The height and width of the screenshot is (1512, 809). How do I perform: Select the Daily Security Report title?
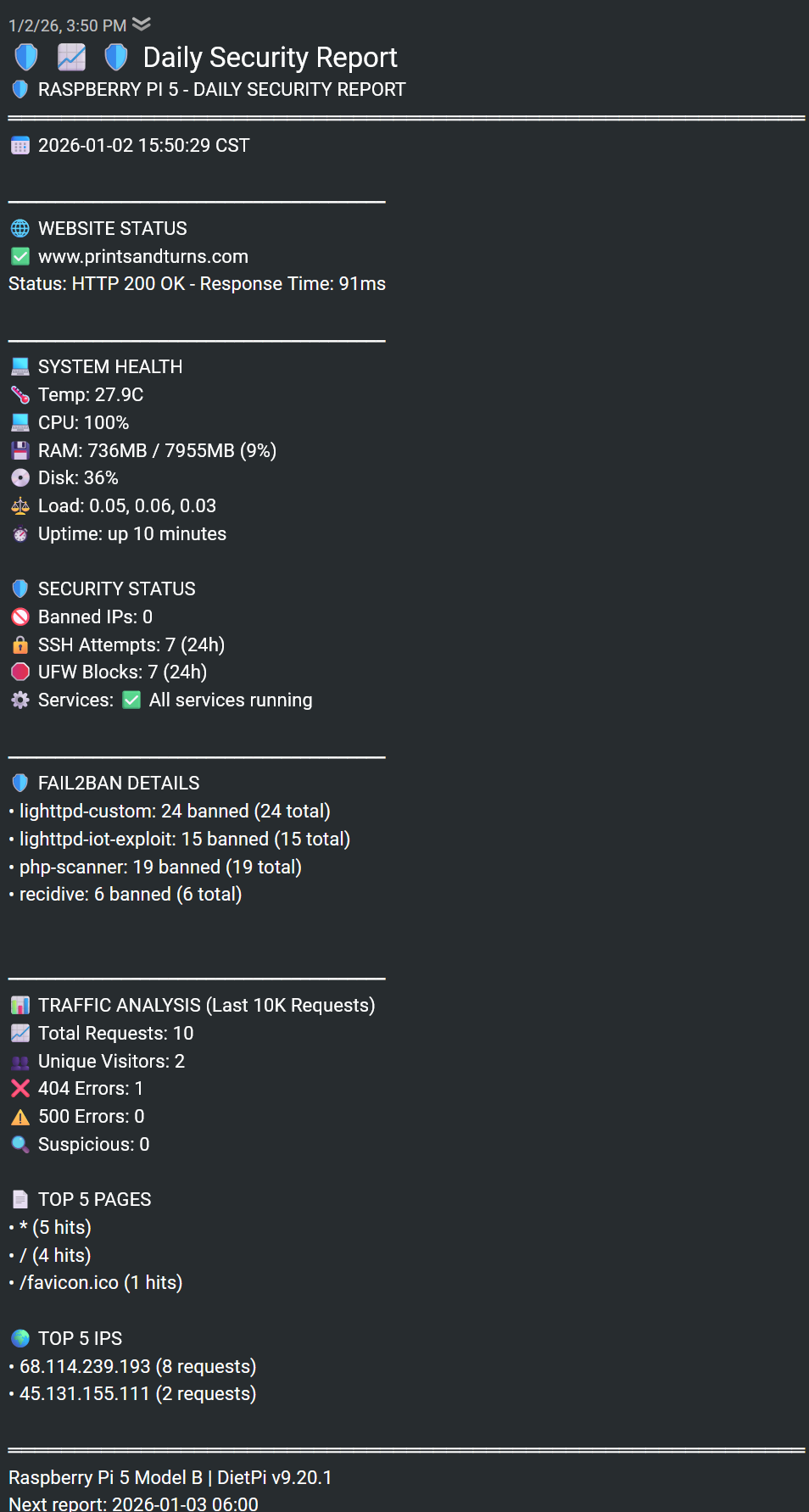coord(270,57)
